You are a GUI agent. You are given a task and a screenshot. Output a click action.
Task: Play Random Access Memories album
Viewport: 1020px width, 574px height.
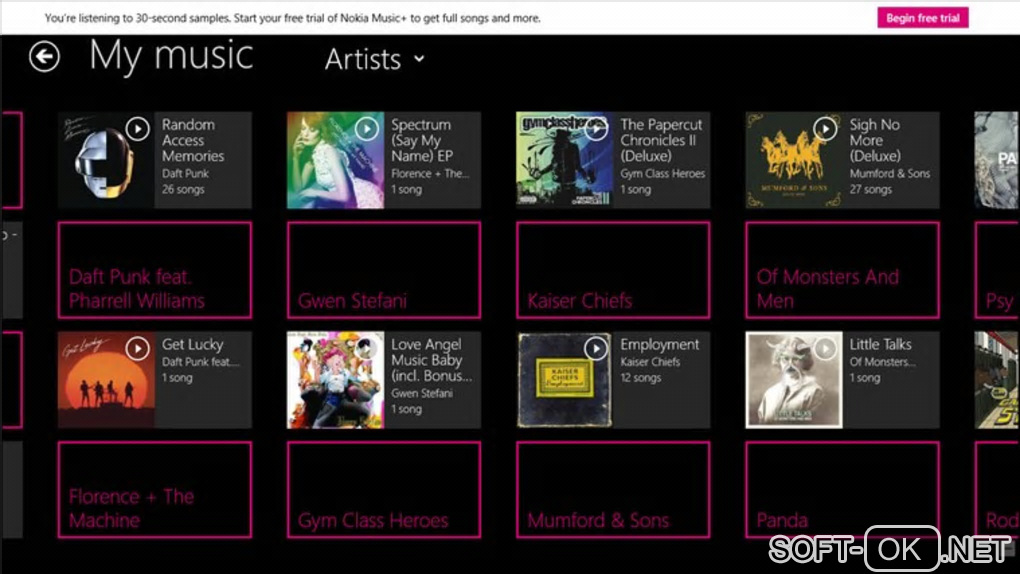[137, 129]
